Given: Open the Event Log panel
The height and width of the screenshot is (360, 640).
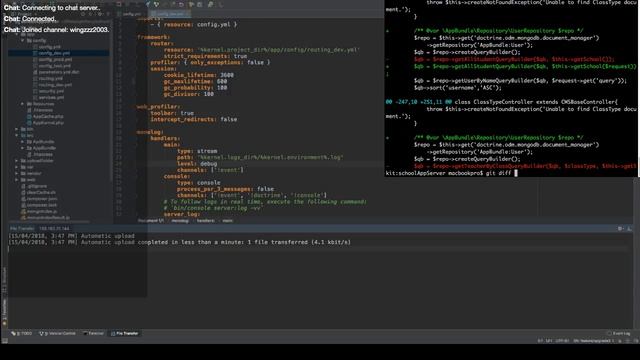Looking at the screenshot, I should click(x=619, y=333).
